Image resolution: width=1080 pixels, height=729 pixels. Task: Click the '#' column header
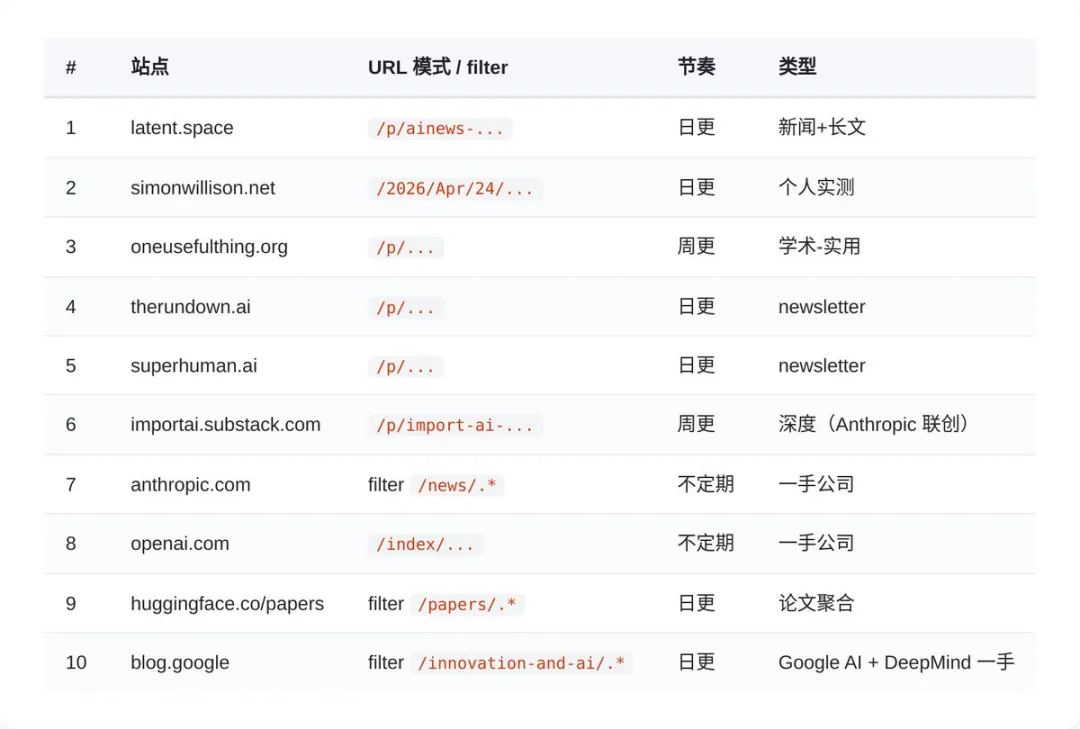coord(71,68)
